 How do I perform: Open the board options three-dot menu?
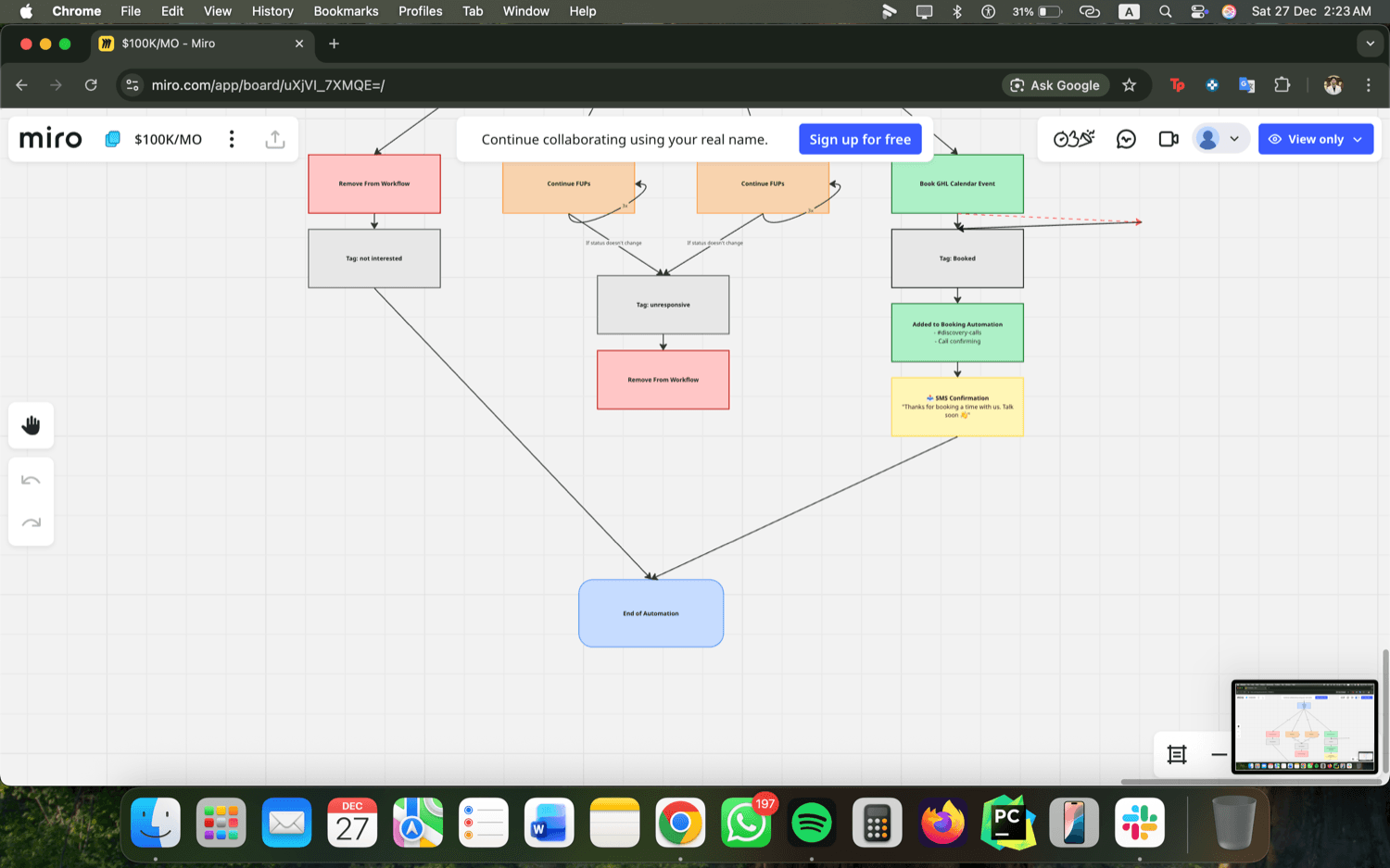tap(232, 139)
